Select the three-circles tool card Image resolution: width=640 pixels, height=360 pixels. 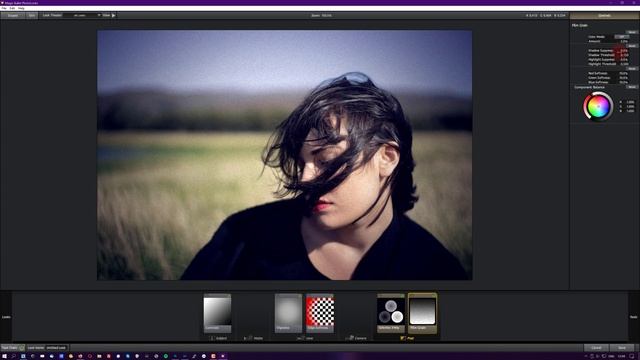pyautogui.click(x=391, y=313)
